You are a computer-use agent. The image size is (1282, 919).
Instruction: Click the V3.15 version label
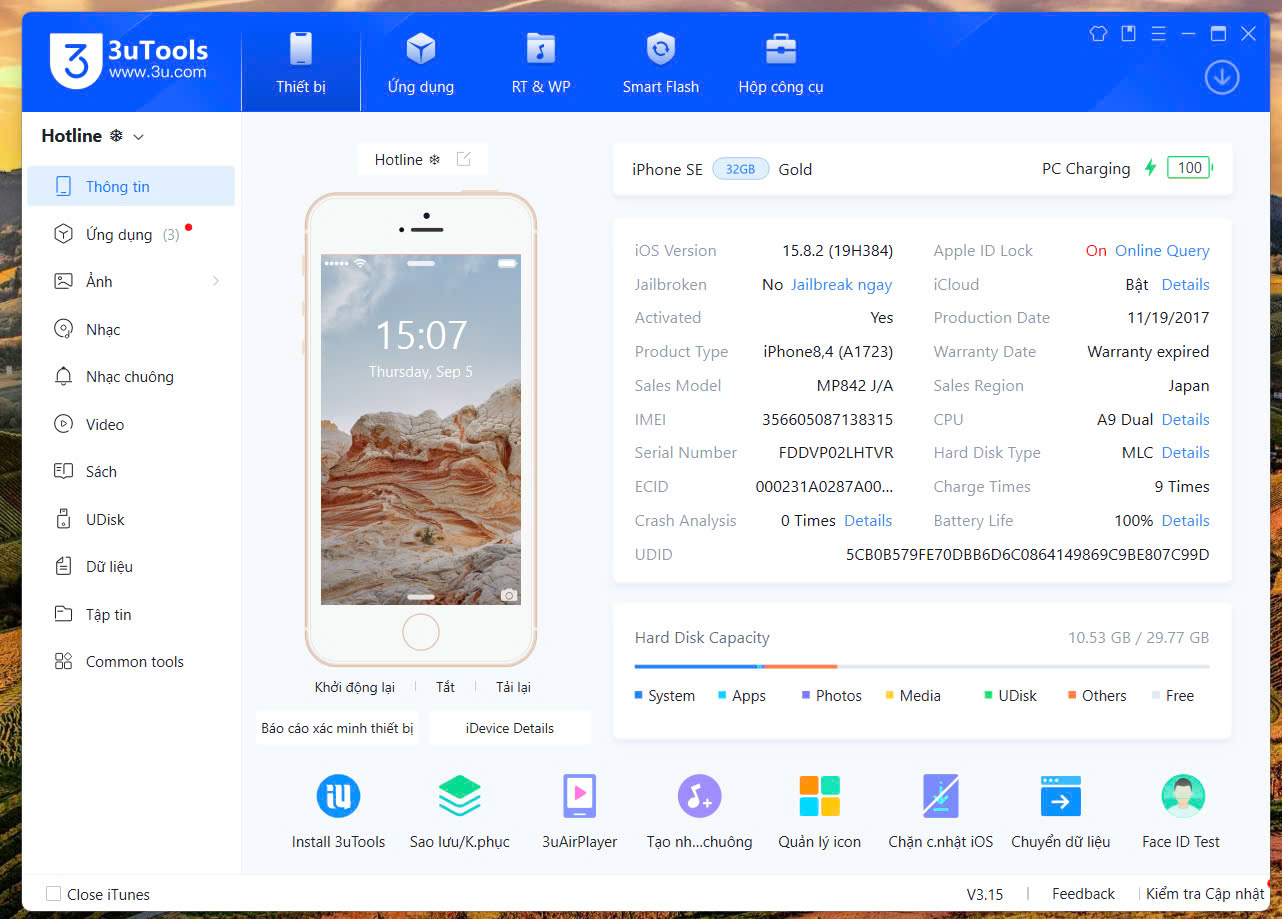pos(985,894)
